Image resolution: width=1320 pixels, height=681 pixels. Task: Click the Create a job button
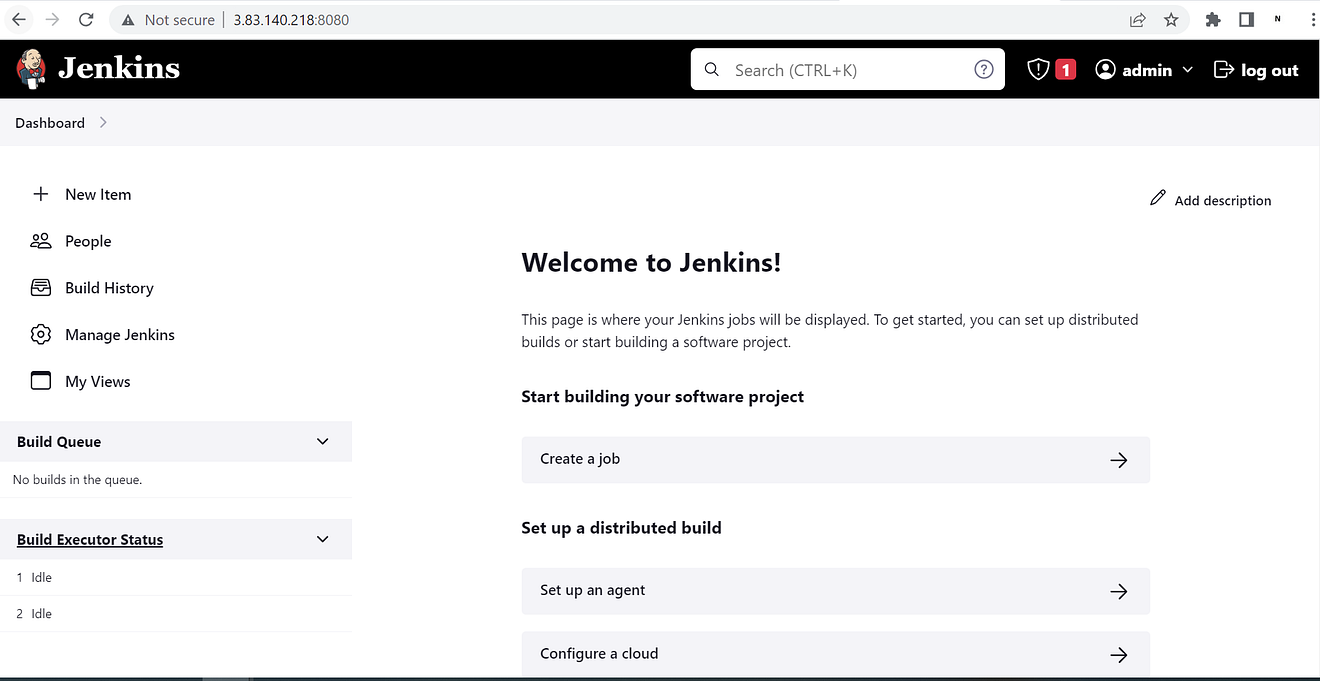[x=836, y=460]
